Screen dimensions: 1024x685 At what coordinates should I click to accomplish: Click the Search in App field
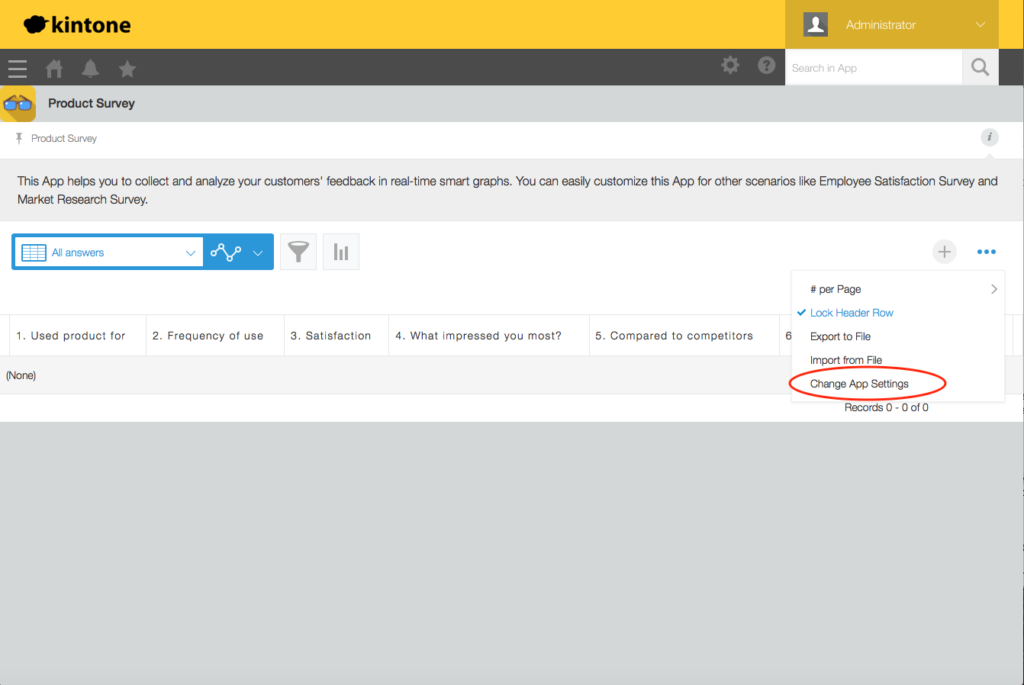pyautogui.click(x=873, y=68)
